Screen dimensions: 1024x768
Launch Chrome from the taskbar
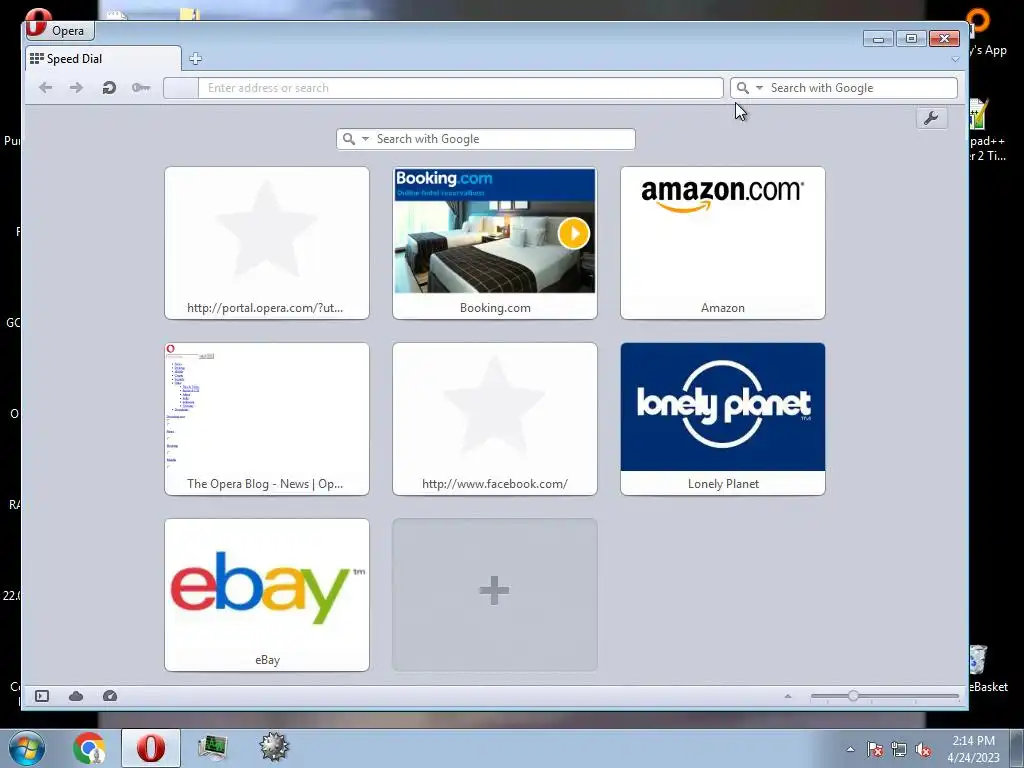[89, 748]
